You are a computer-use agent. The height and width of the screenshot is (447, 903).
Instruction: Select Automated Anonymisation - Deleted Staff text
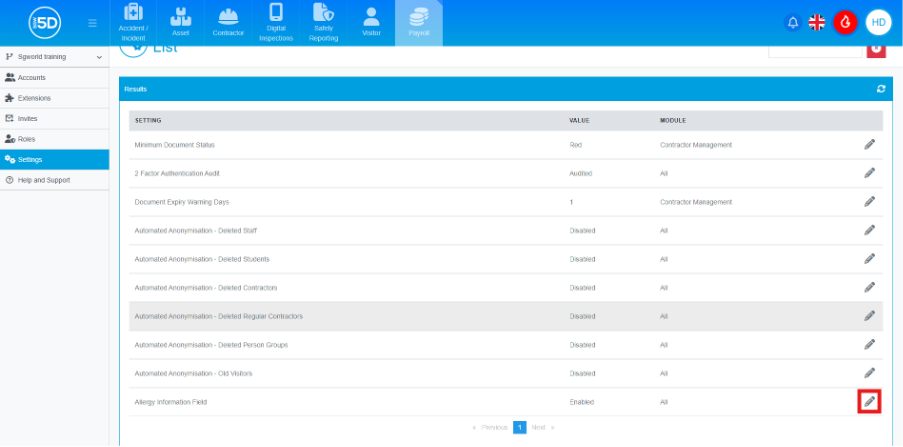196,231
